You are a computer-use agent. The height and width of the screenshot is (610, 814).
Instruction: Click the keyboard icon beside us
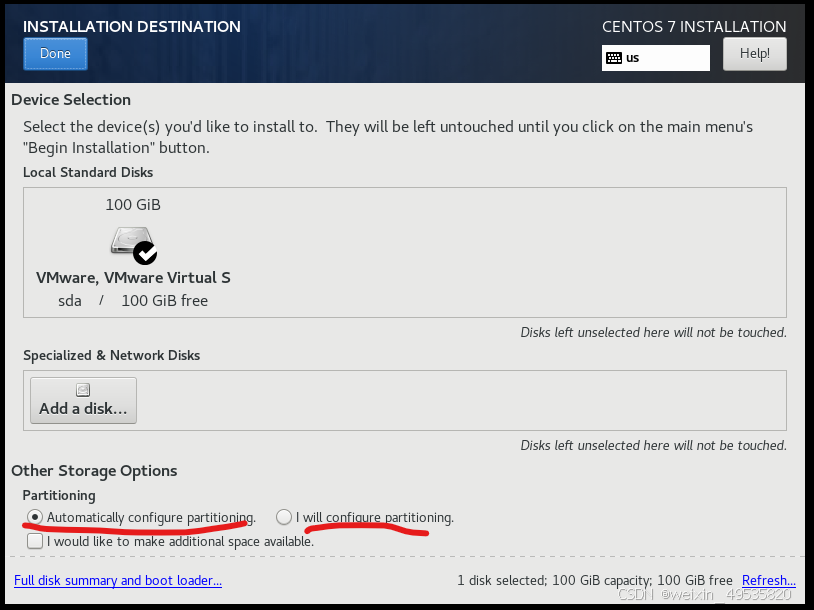614,58
